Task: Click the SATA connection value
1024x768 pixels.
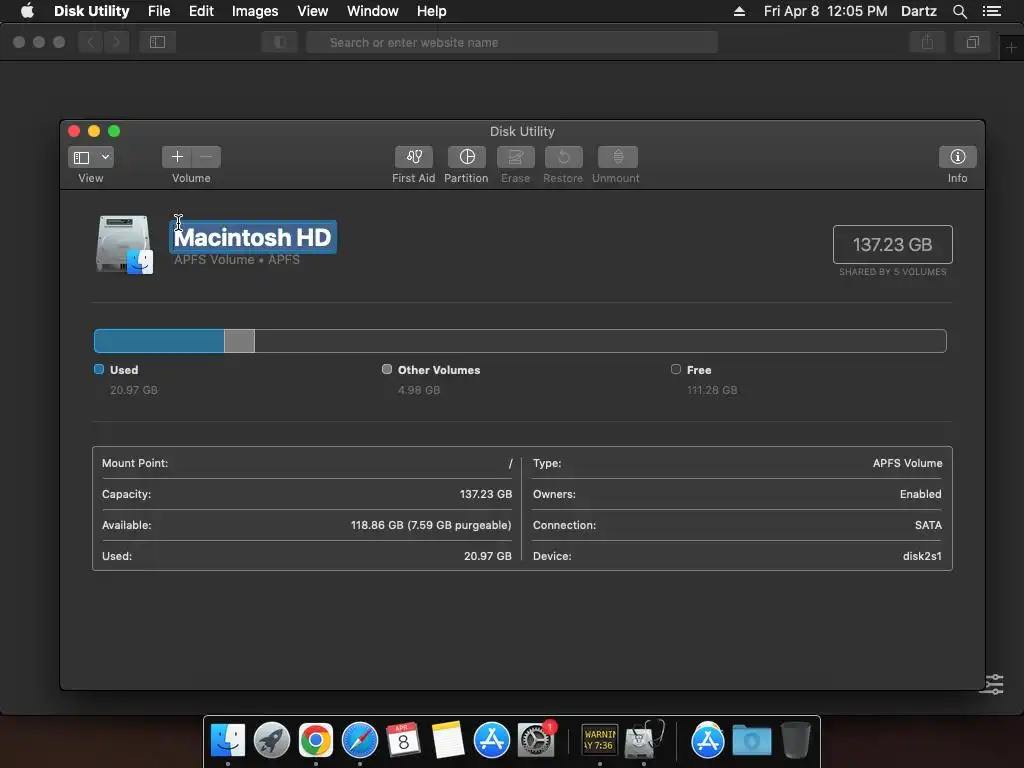Action: (928, 525)
